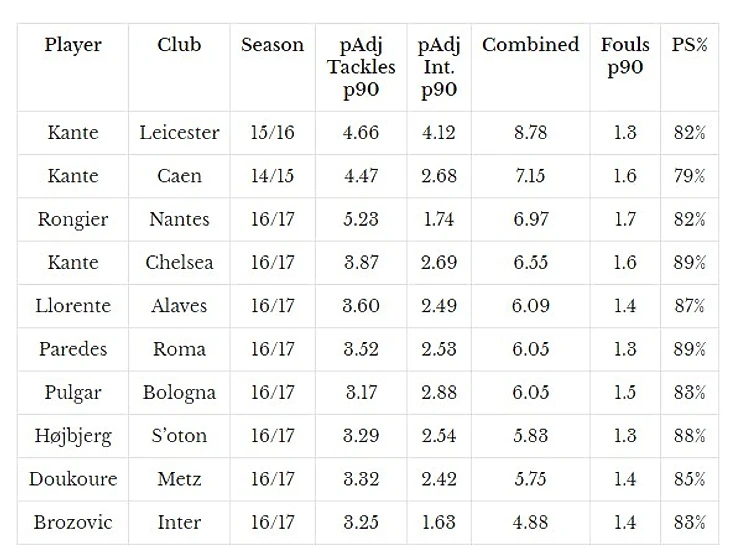Select the Bologna club cell
Screen dimensions: 730x556
tap(179, 392)
